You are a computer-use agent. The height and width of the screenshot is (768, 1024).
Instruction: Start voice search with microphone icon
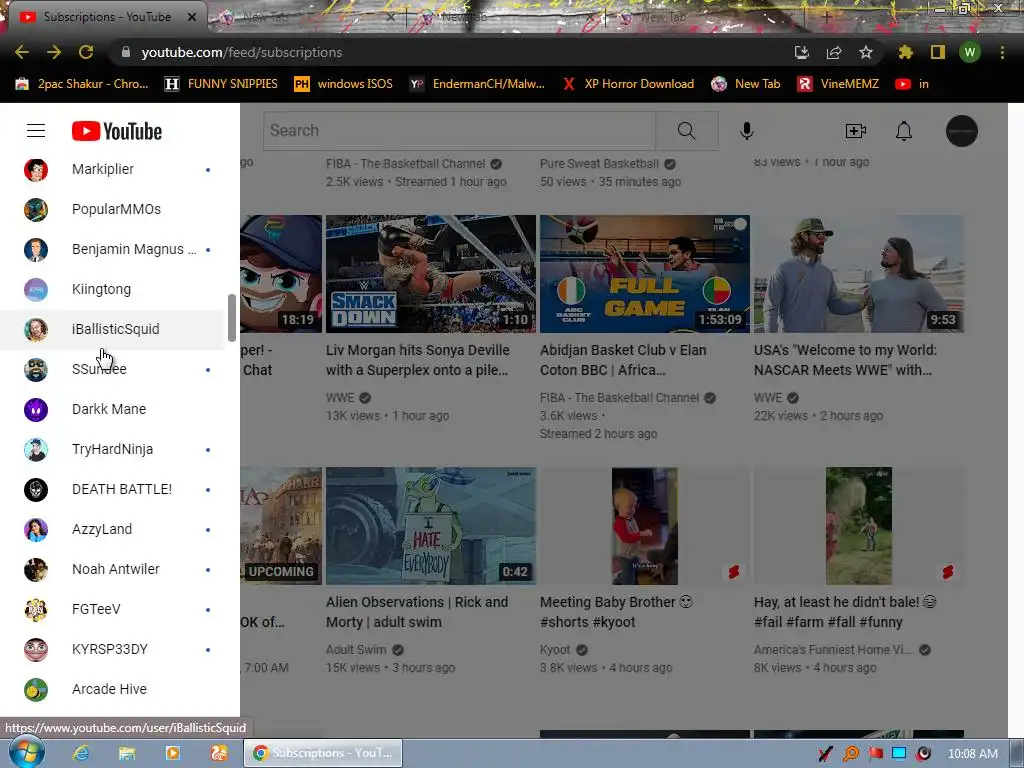[746, 131]
